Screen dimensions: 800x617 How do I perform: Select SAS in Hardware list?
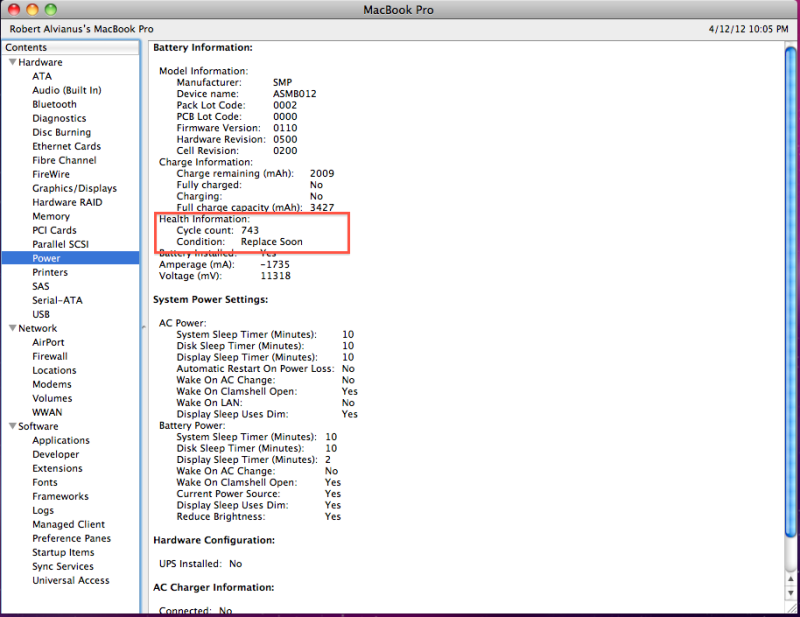click(41, 286)
